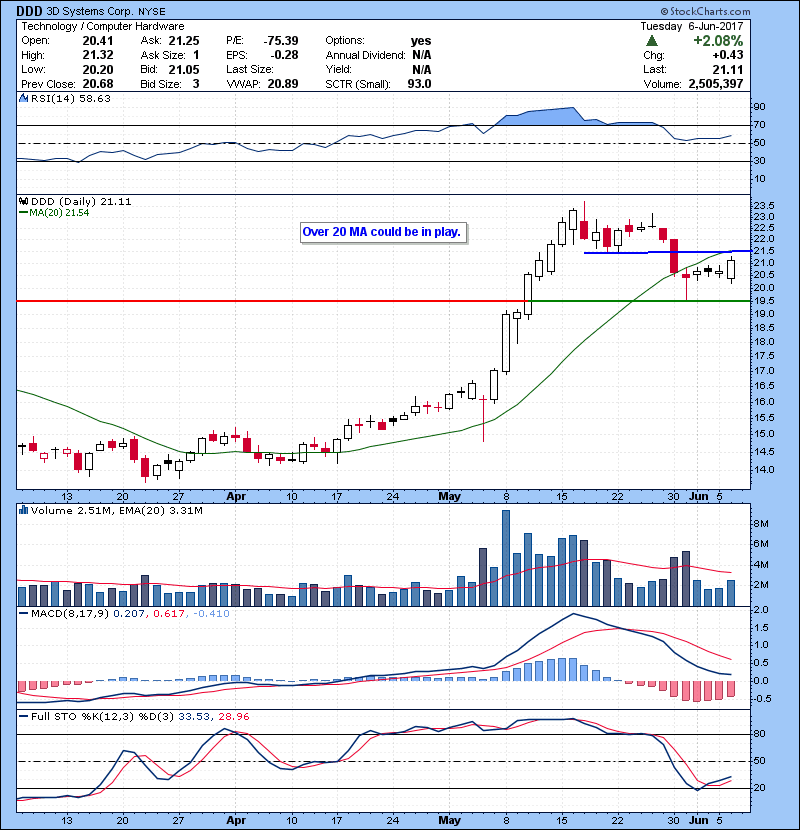Click the volume bars icon in volume panel
Viewport: 800px width, 830px height.
[x=23, y=510]
